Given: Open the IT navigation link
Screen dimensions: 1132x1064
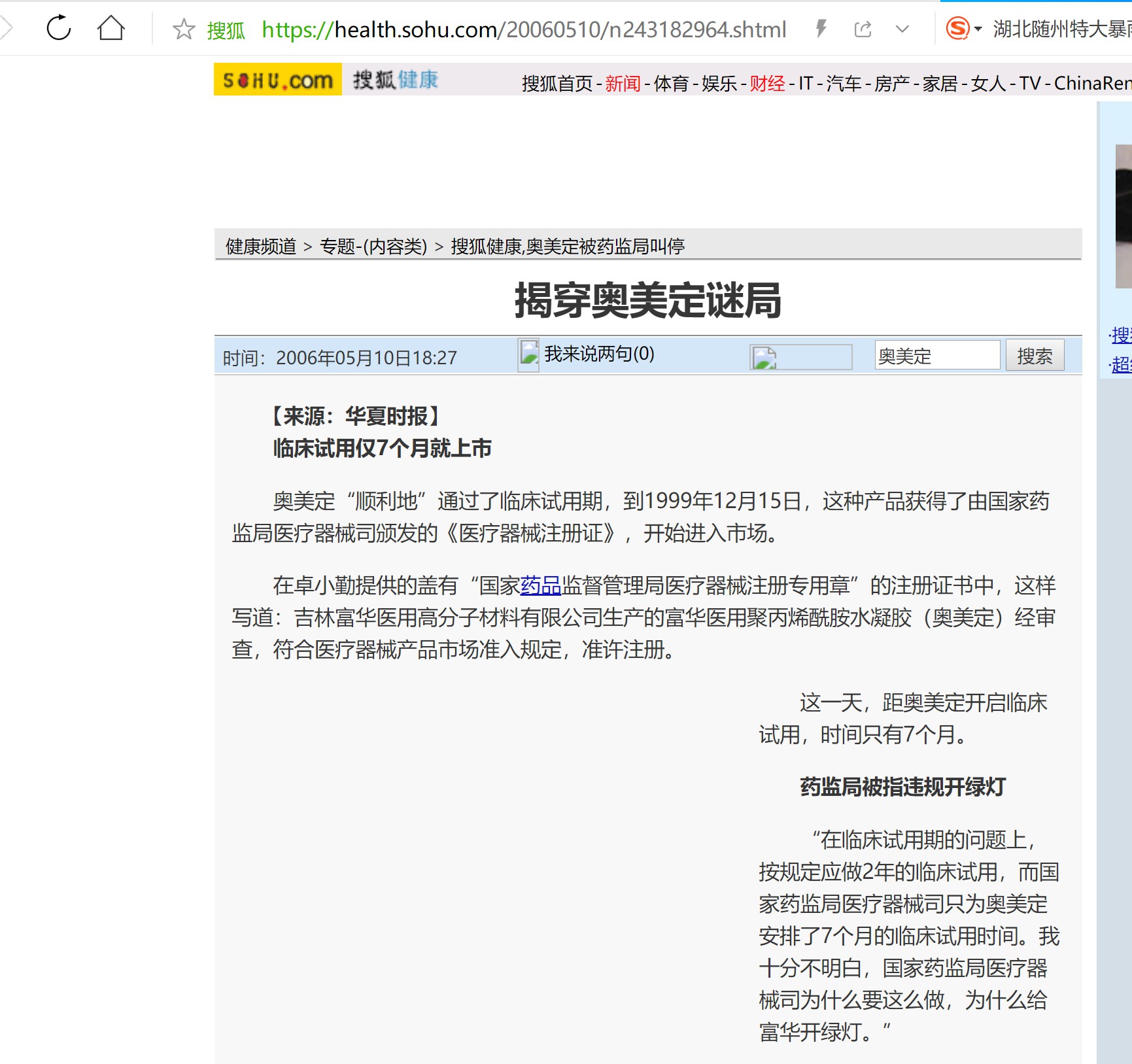Looking at the screenshot, I should [x=805, y=83].
